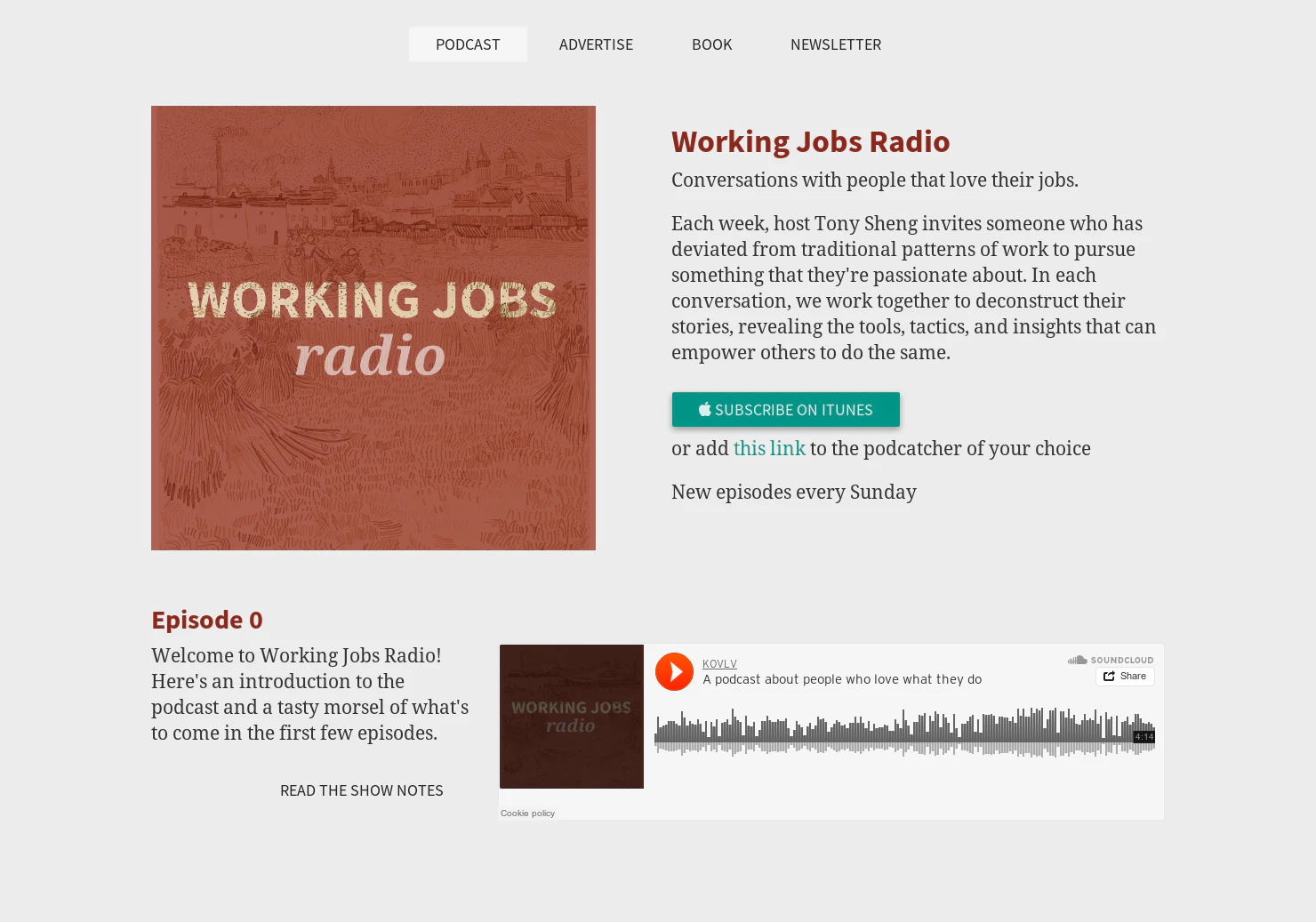Open the Share dialog

[x=1125, y=676]
